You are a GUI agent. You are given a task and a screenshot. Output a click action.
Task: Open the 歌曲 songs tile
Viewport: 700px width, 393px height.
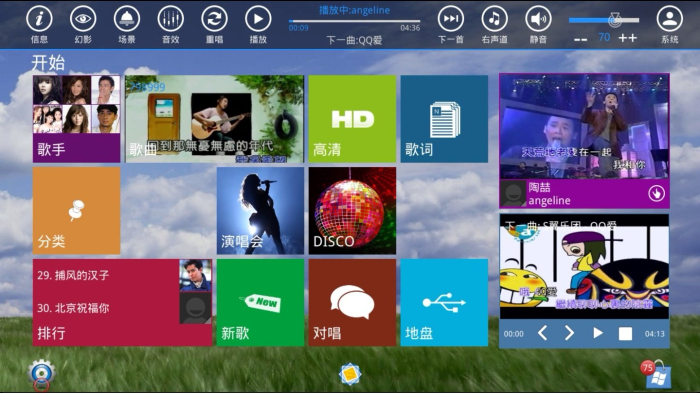click(x=214, y=119)
